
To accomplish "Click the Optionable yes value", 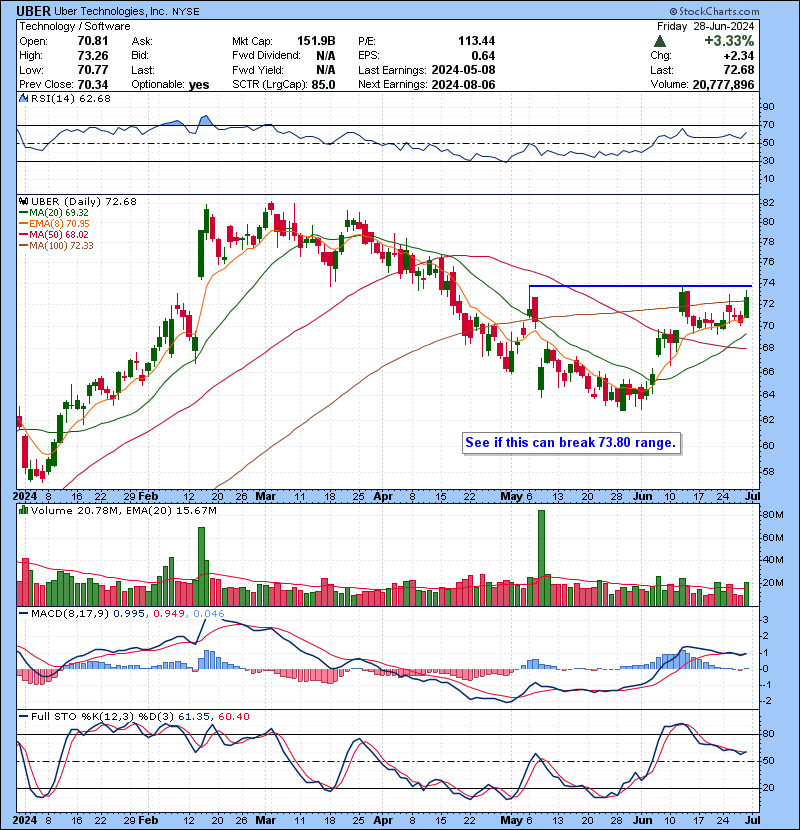I will [x=199, y=84].
